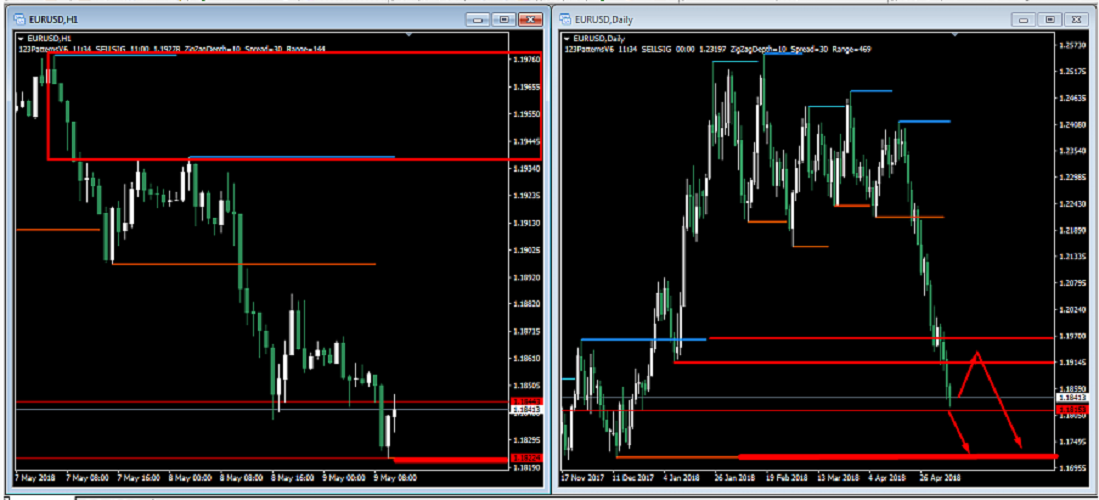This screenshot has width=1099, height=500.
Task: Select the EURUSD,Daily window title bar
Action: pos(800,19)
